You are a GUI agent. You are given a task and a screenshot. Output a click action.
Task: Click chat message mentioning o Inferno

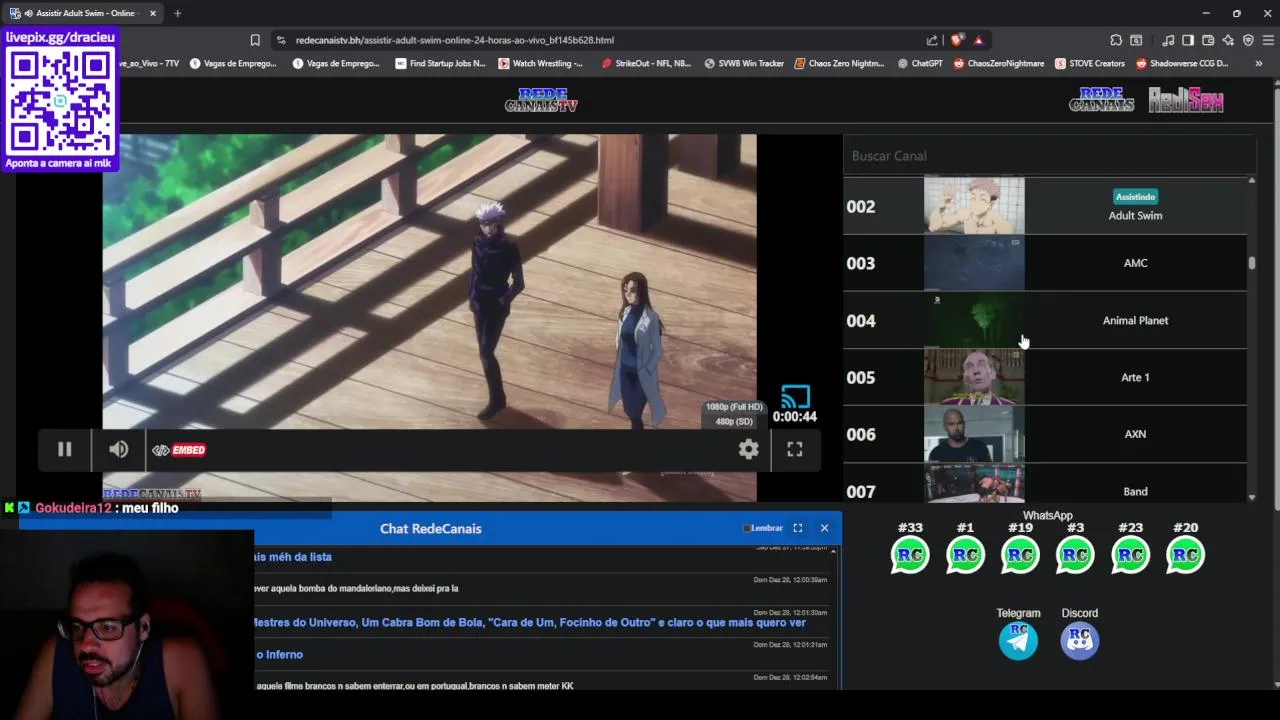click(x=279, y=654)
